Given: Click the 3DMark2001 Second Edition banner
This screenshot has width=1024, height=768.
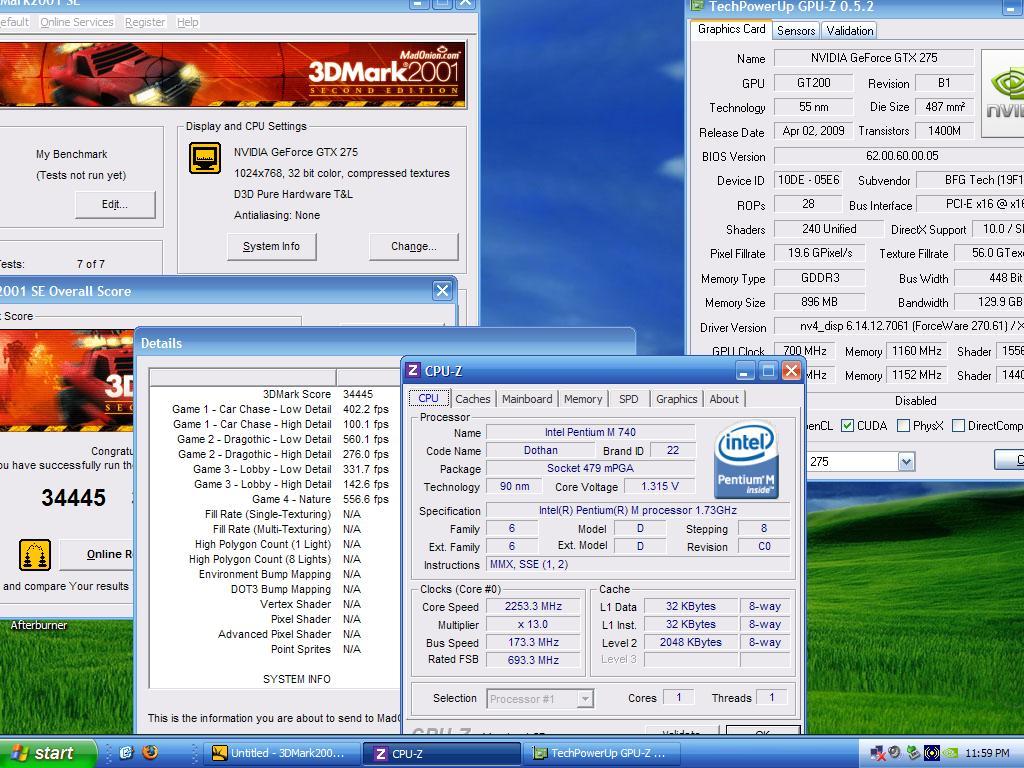Looking at the screenshot, I should click(232, 74).
